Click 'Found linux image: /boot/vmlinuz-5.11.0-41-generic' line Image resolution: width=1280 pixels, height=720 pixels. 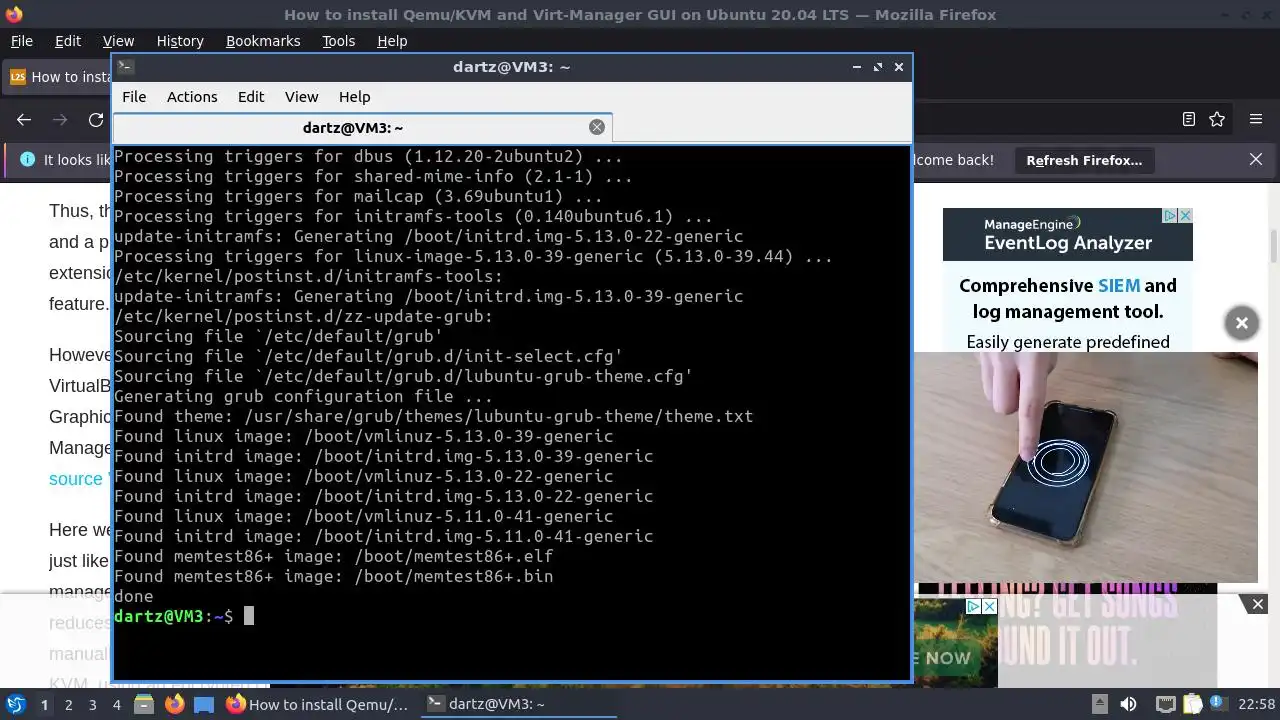coord(363,516)
